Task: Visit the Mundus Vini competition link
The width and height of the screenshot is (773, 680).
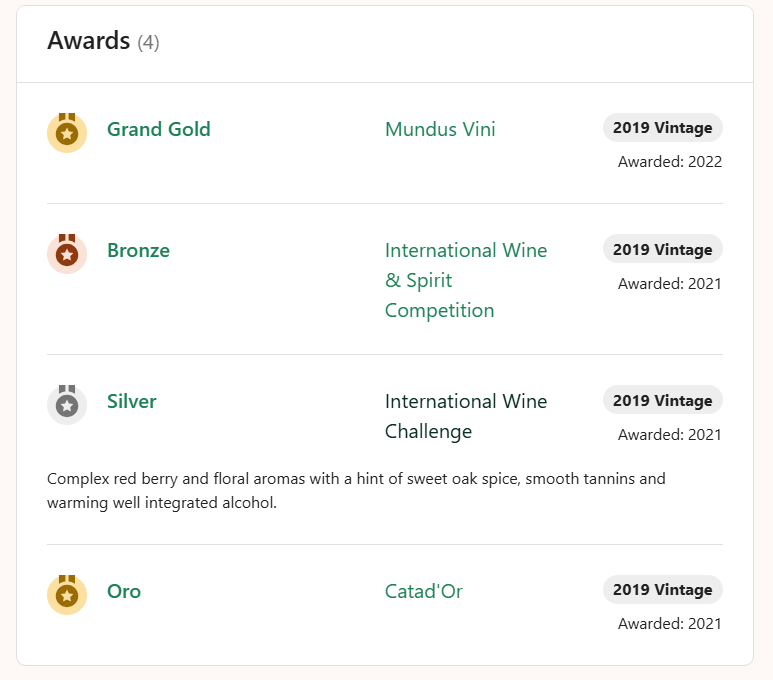Action: click(440, 129)
